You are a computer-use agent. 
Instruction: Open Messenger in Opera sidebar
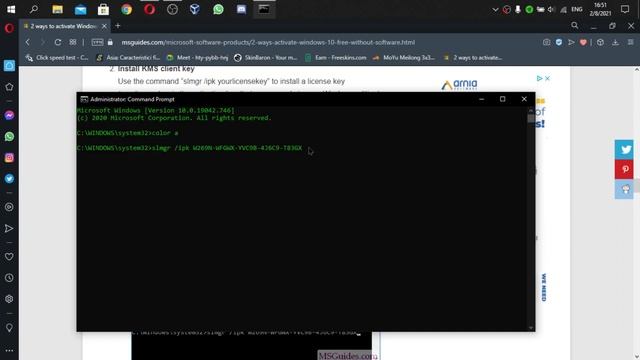click(9, 116)
